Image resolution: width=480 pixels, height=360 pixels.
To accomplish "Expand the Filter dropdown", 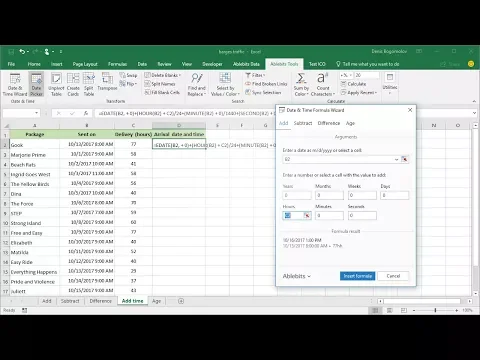I will click(x=255, y=75).
